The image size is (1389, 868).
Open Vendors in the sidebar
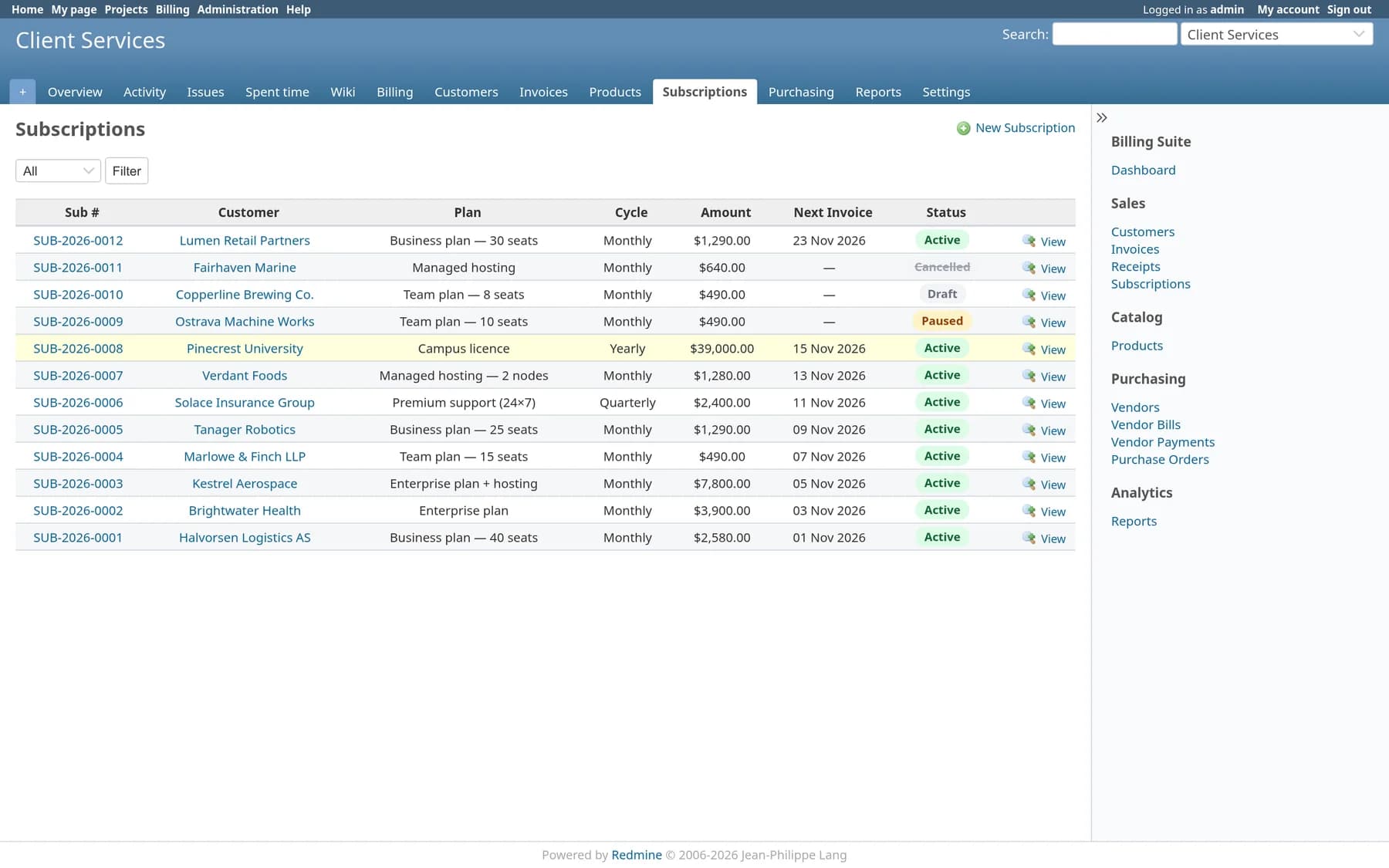[x=1134, y=407]
